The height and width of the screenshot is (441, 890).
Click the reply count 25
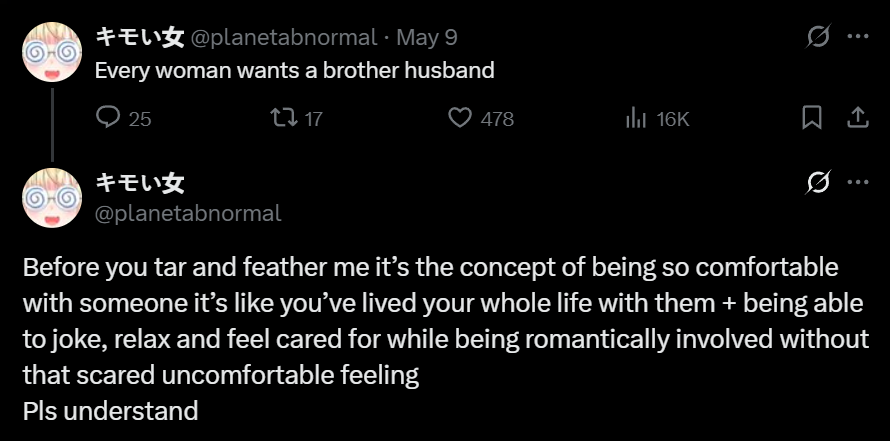point(140,119)
